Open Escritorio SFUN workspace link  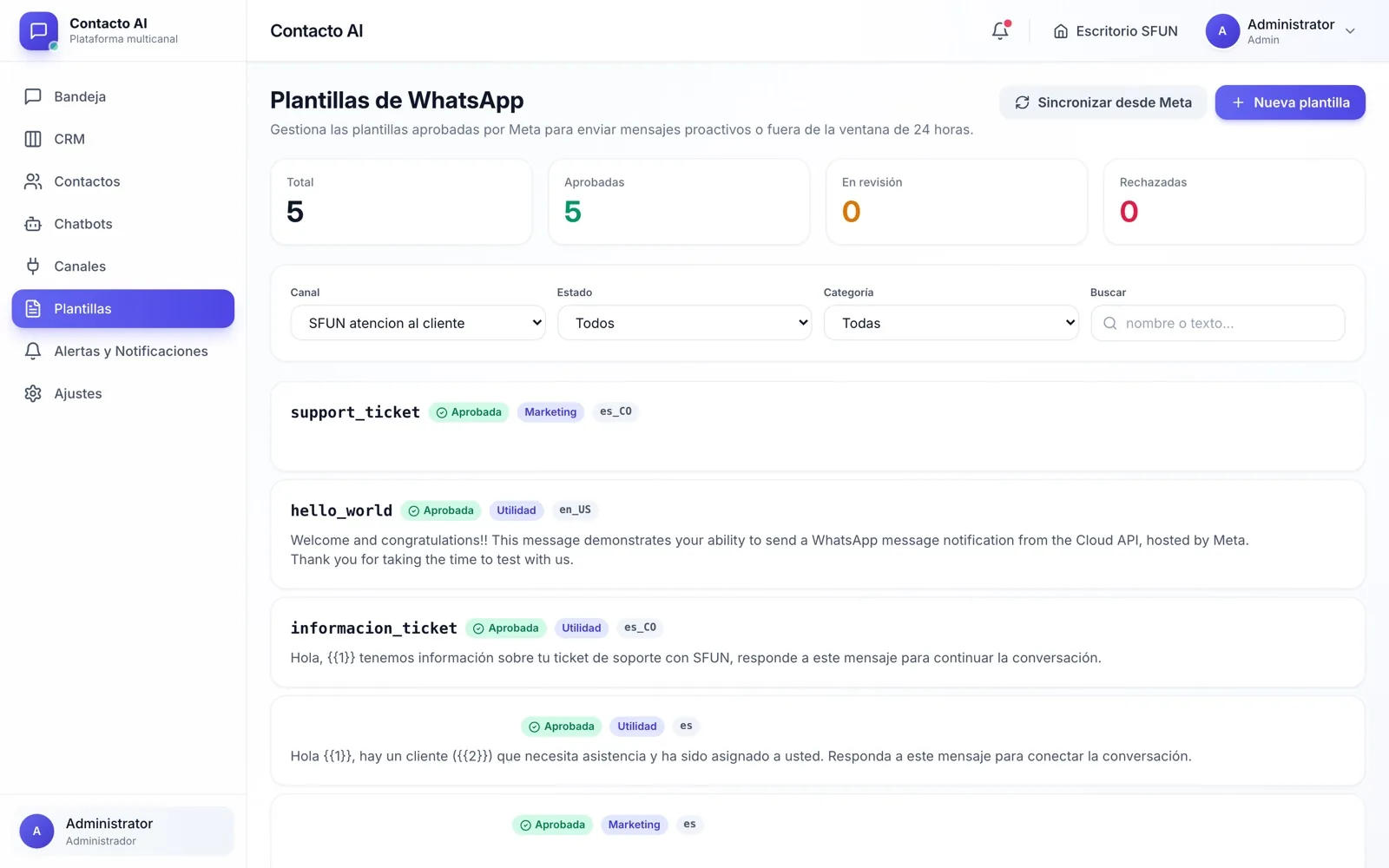click(x=1116, y=31)
